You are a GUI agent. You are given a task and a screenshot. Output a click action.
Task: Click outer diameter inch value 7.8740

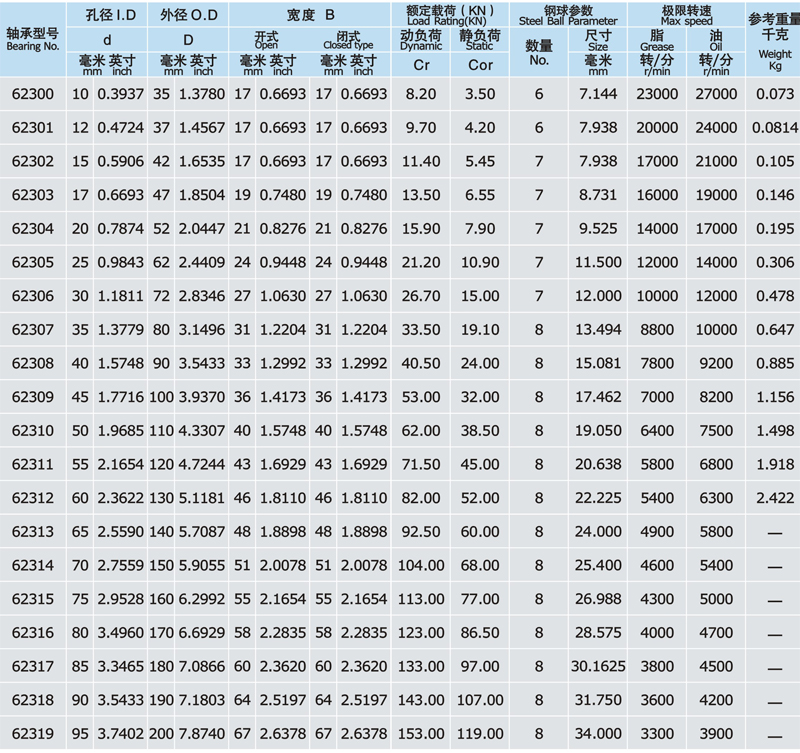tap(200, 733)
